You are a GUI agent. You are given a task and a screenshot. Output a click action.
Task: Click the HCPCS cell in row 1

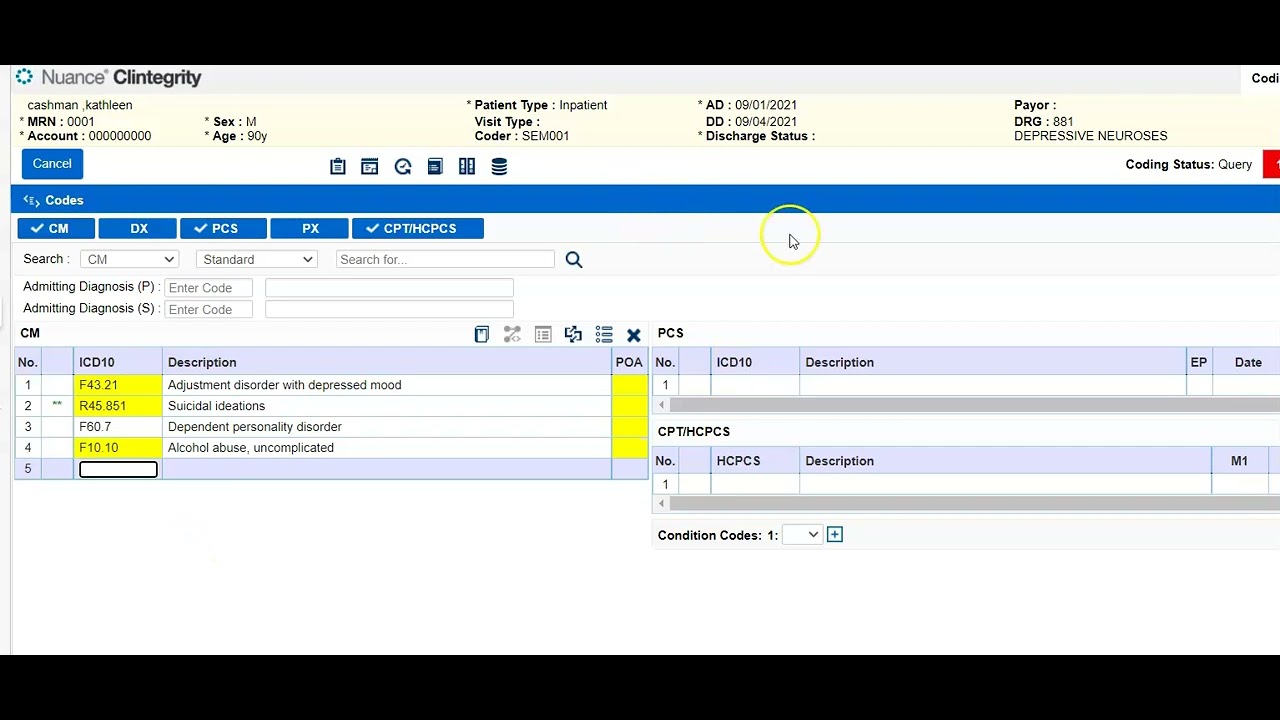[755, 484]
